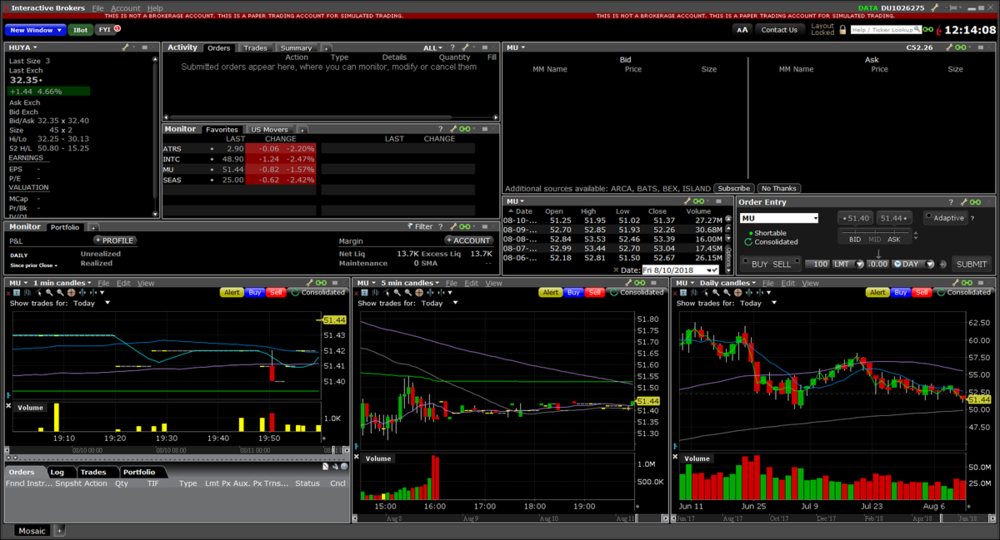Click the wrench icon in Portfolio monitor panel

point(453,226)
